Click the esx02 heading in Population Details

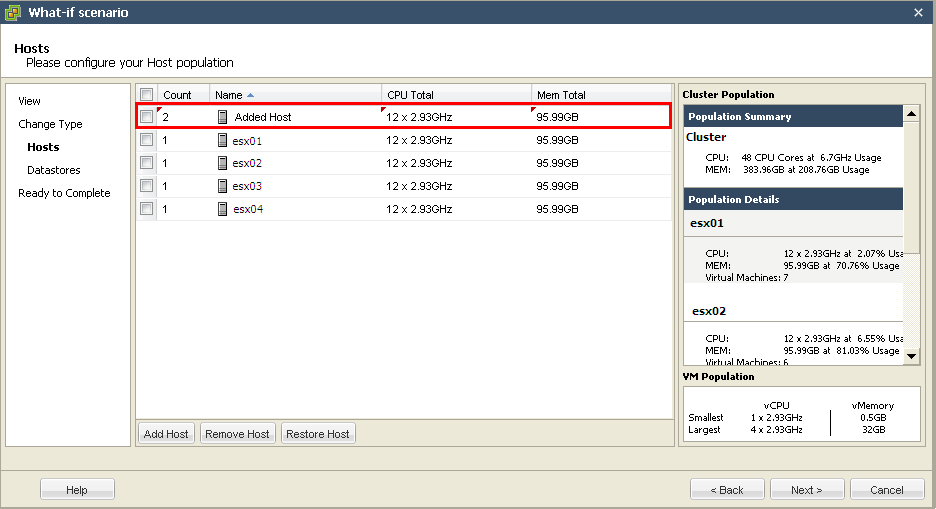coord(709,311)
